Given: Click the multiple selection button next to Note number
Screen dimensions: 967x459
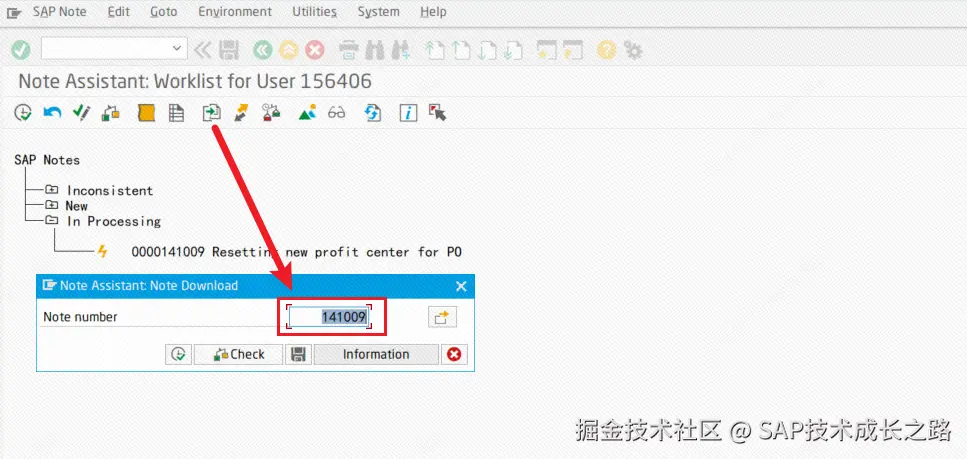Looking at the screenshot, I should tap(442, 317).
